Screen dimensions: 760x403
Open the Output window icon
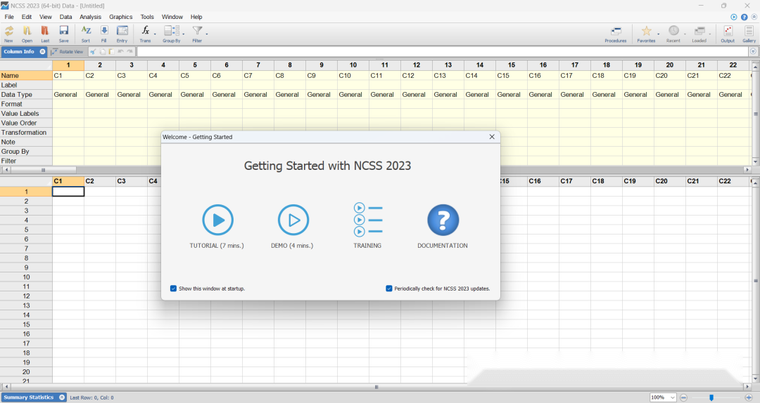(728, 32)
